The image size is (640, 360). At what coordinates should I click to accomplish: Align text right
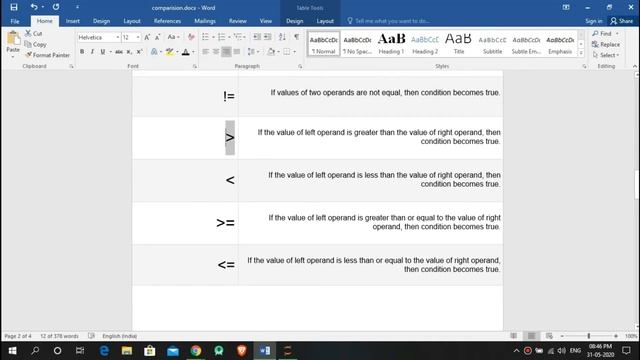(x=226, y=52)
